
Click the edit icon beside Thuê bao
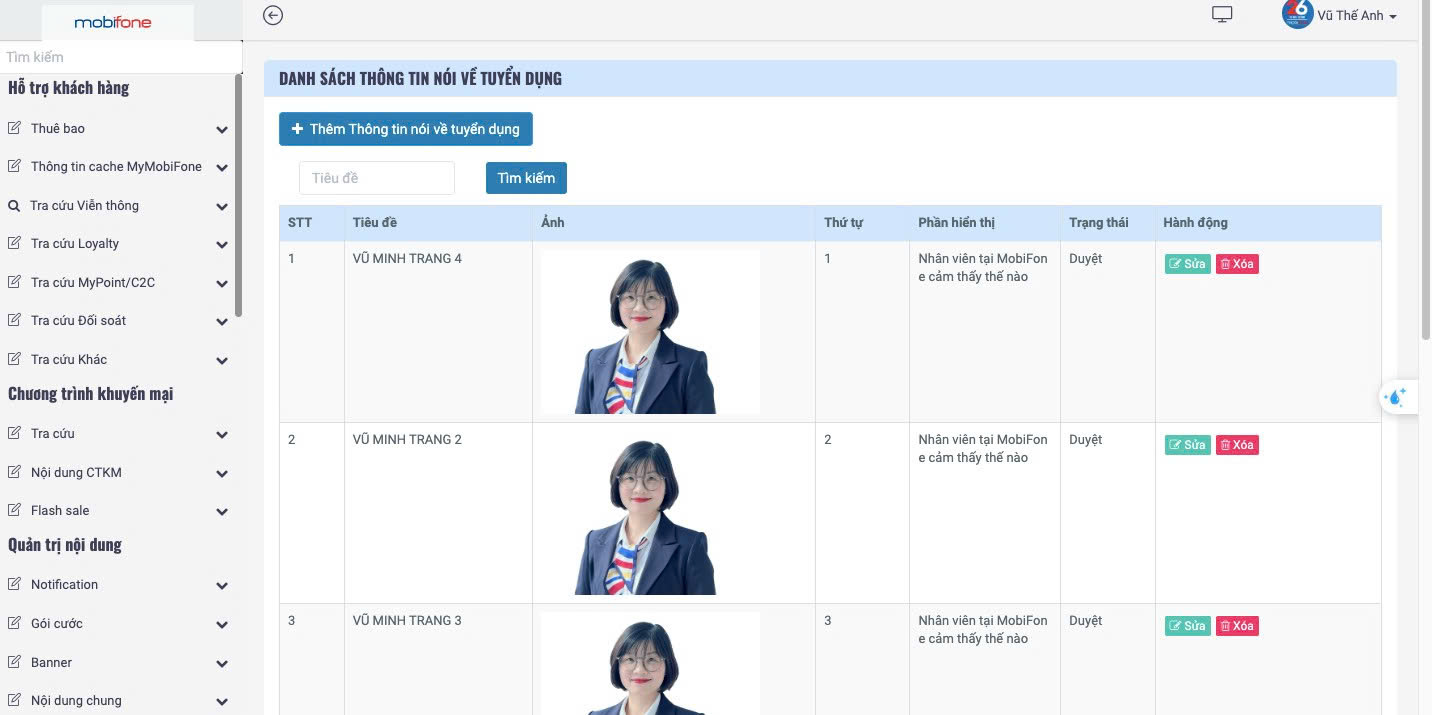pos(14,128)
